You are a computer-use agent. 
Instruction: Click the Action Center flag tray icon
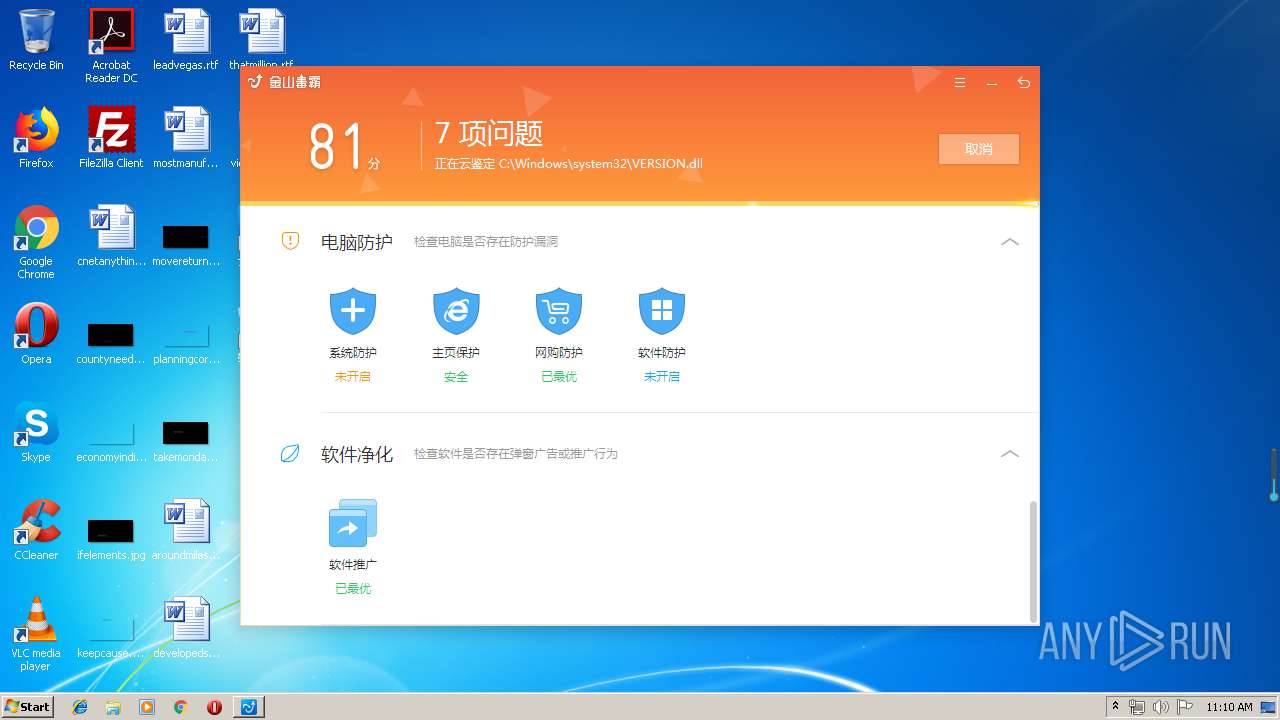pyautogui.click(x=1184, y=707)
